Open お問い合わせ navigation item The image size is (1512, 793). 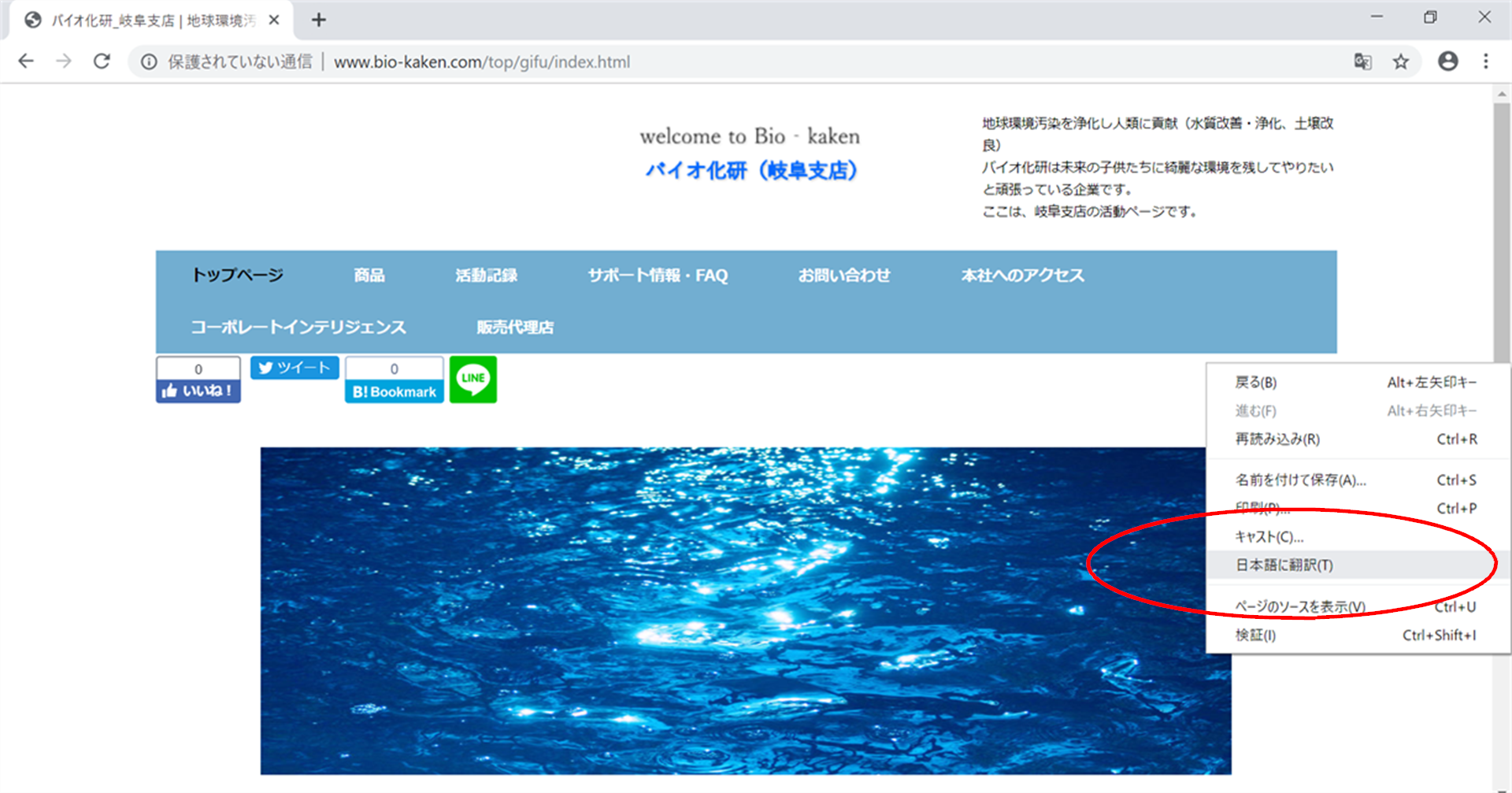pyautogui.click(x=844, y=275)
